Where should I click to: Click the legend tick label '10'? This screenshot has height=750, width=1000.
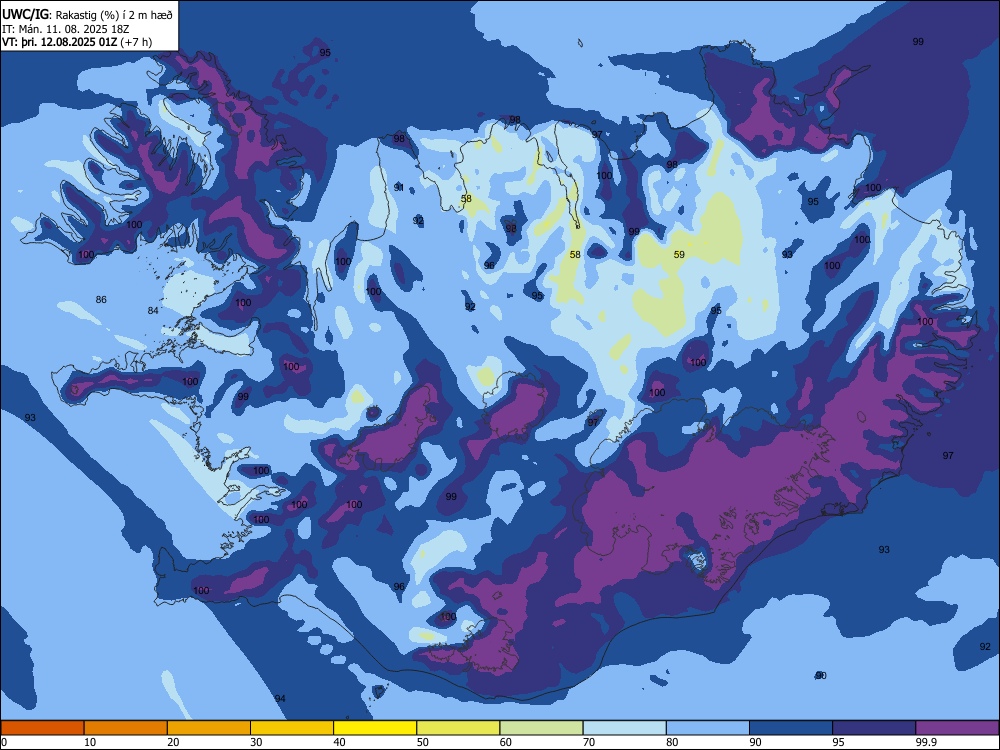pos(90,742)
